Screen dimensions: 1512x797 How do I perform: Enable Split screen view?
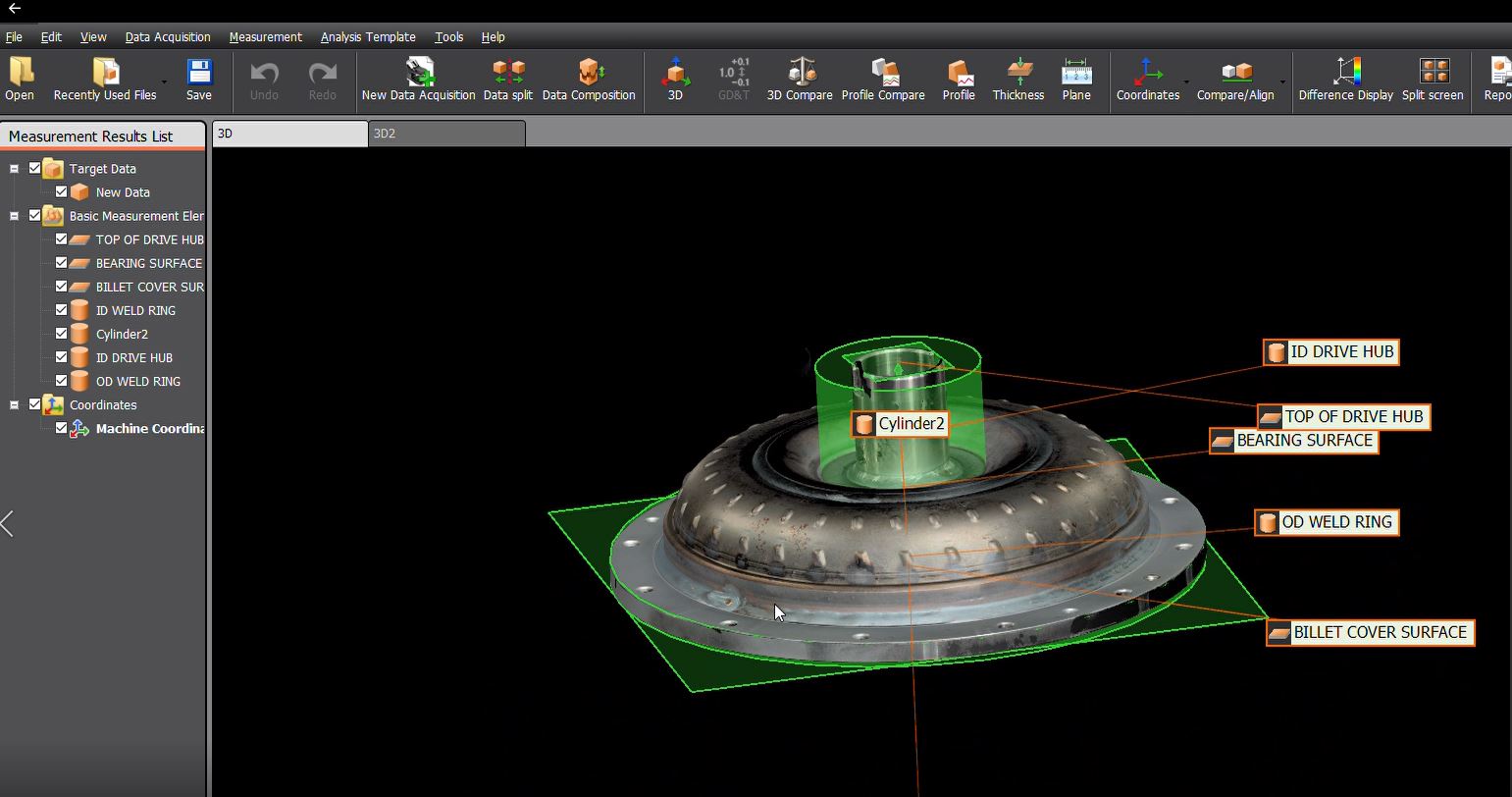click(1433, 79)
